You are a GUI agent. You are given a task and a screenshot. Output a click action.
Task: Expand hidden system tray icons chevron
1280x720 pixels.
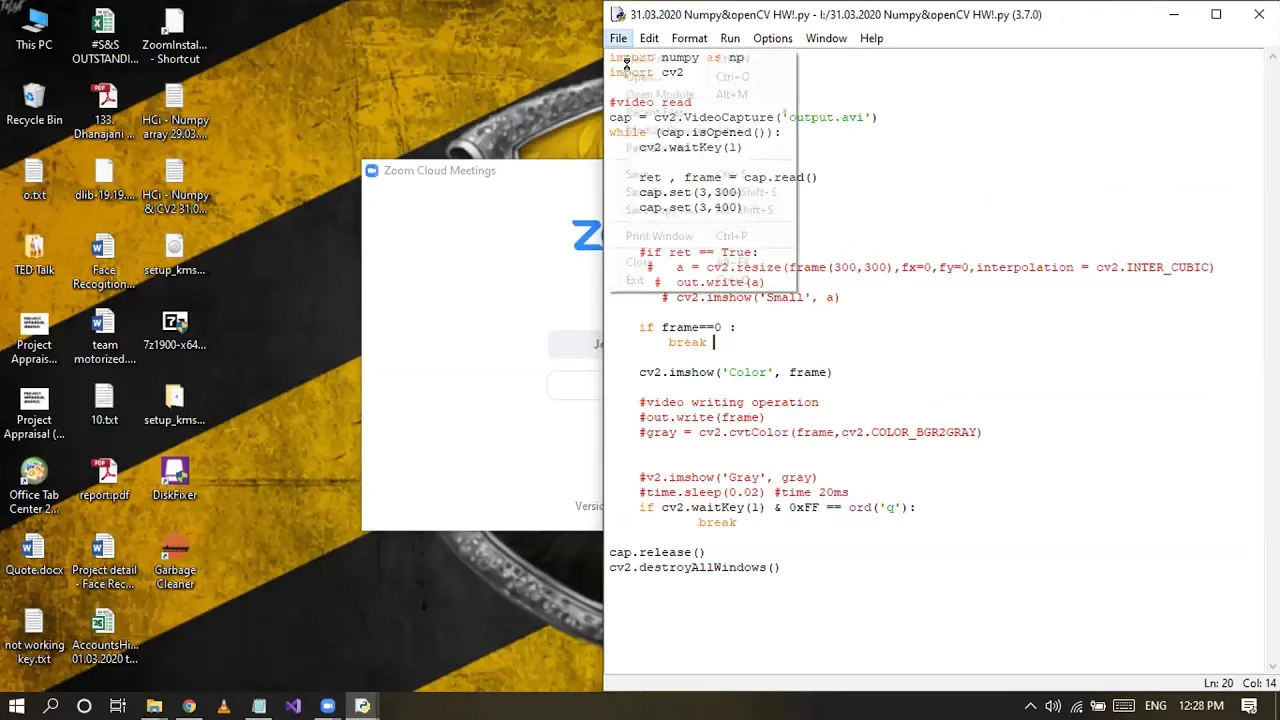click(1030, 706)
